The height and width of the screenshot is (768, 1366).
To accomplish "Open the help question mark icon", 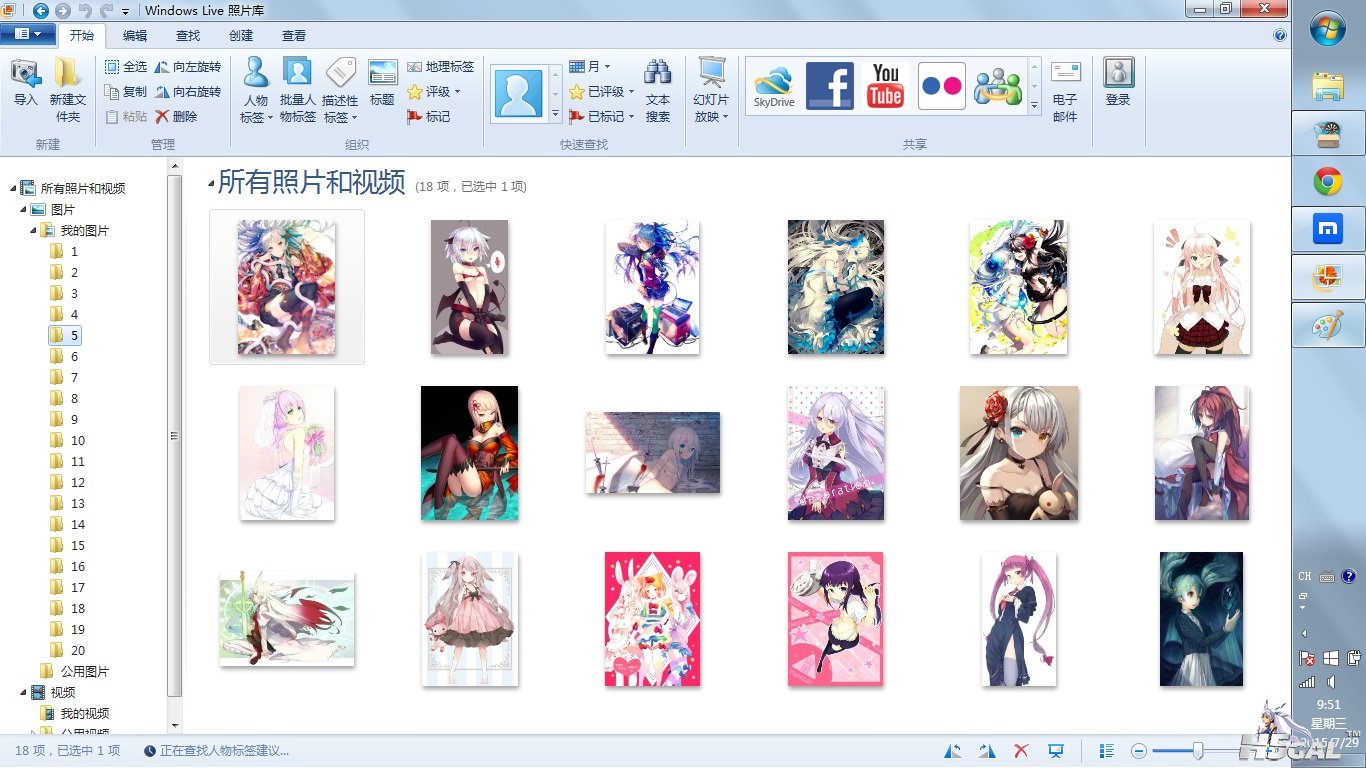I will [1280, 35].
